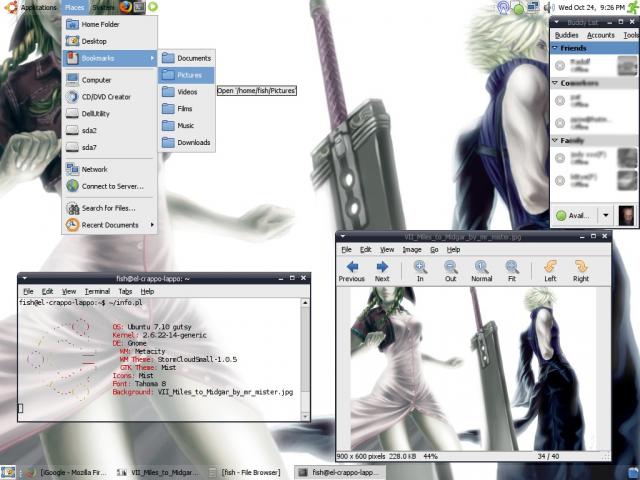Open Terminal menu in terminal window
640x480 pixels.
coord(97,291)
